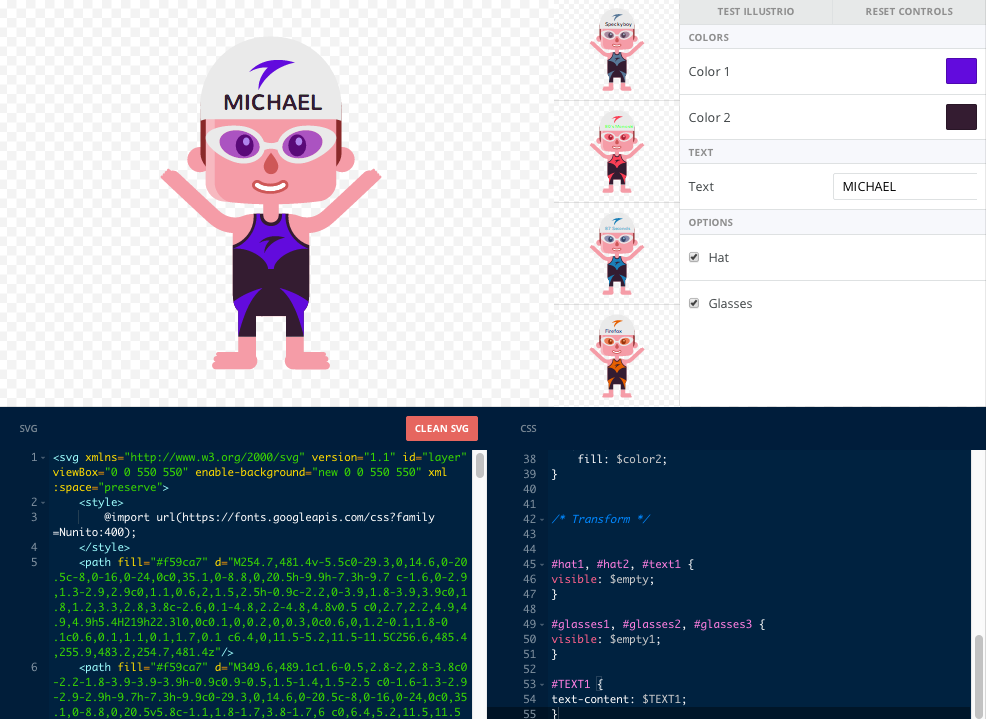The image size is (986, 719).
Task: Fold the #glasses1 rule at line 49
Action: 542,625
